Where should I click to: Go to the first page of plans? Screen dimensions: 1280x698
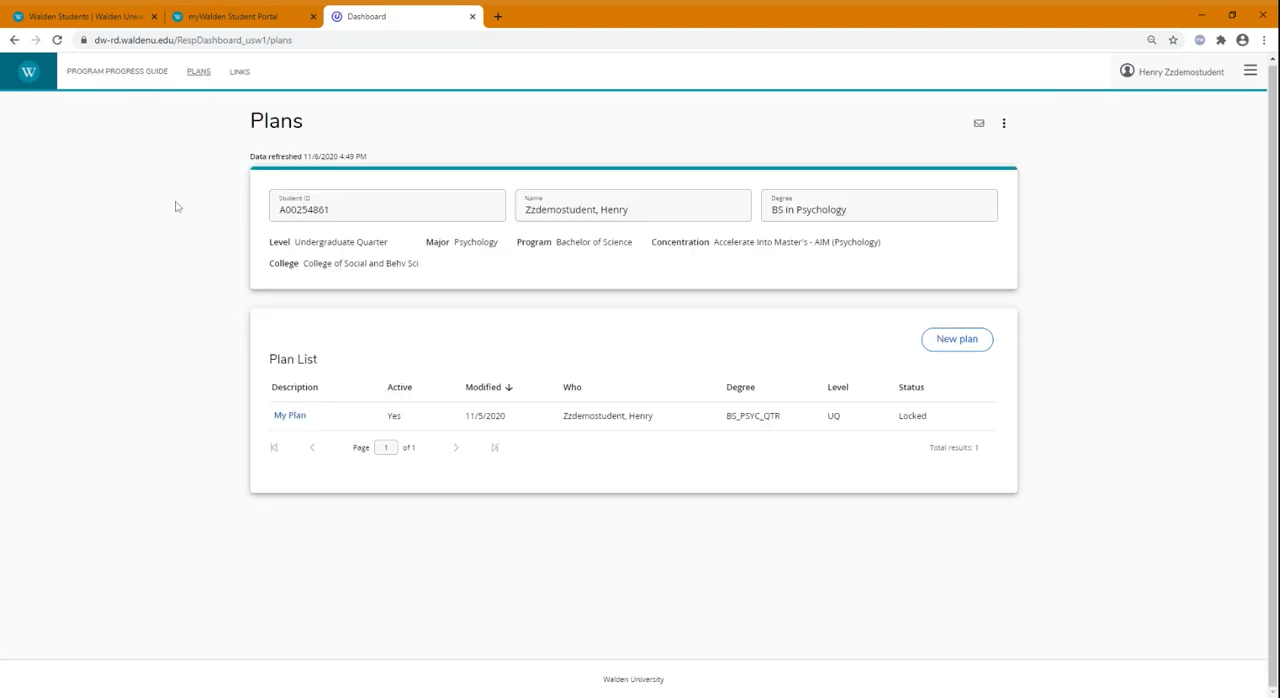pos(274,447)
